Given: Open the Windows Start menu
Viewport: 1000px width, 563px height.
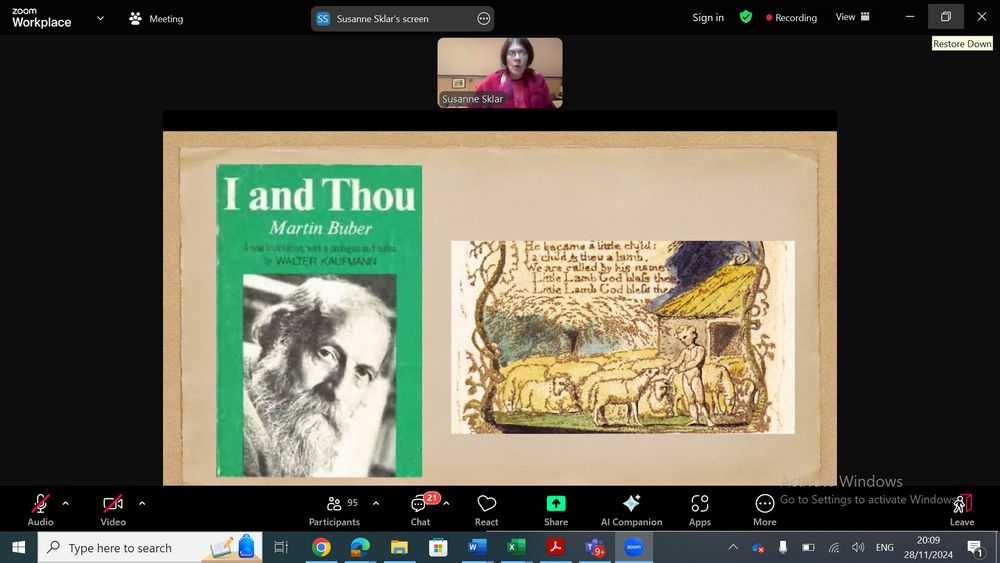Looking at the screenshot, I should pyautogui.click(x=18, y=547).
